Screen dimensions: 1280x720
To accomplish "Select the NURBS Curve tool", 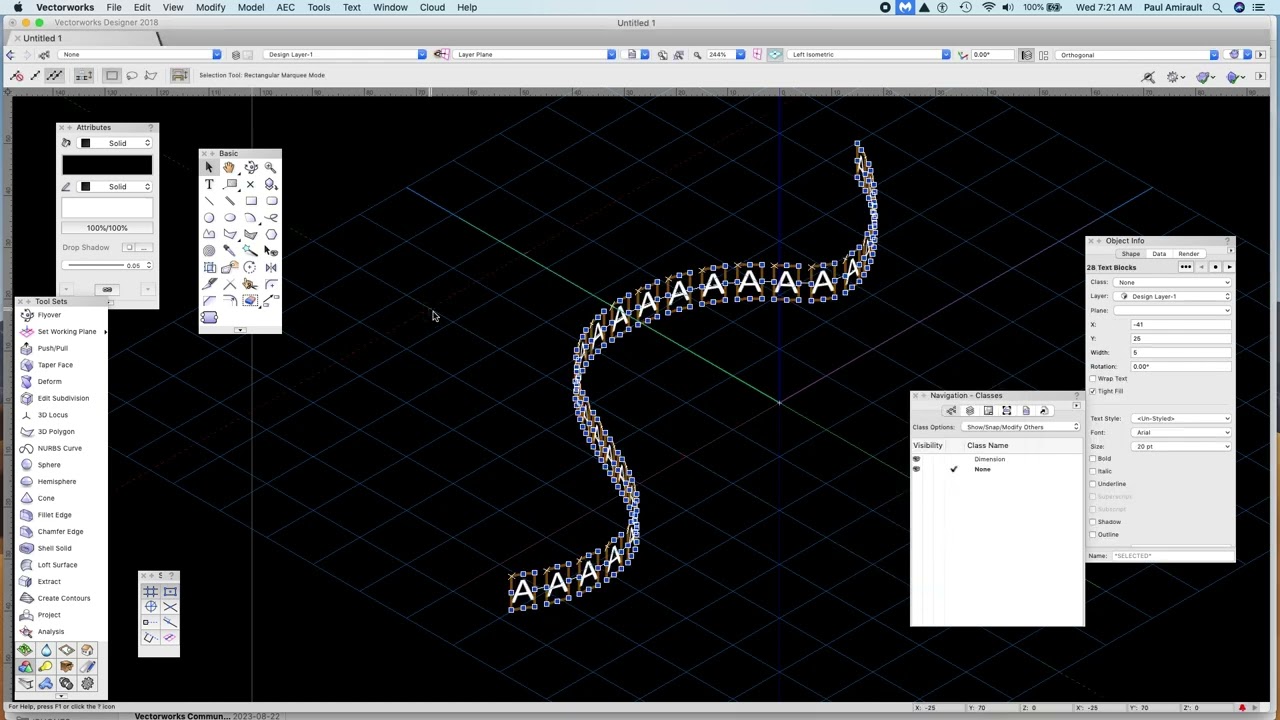I will click(x=59, y=448).
